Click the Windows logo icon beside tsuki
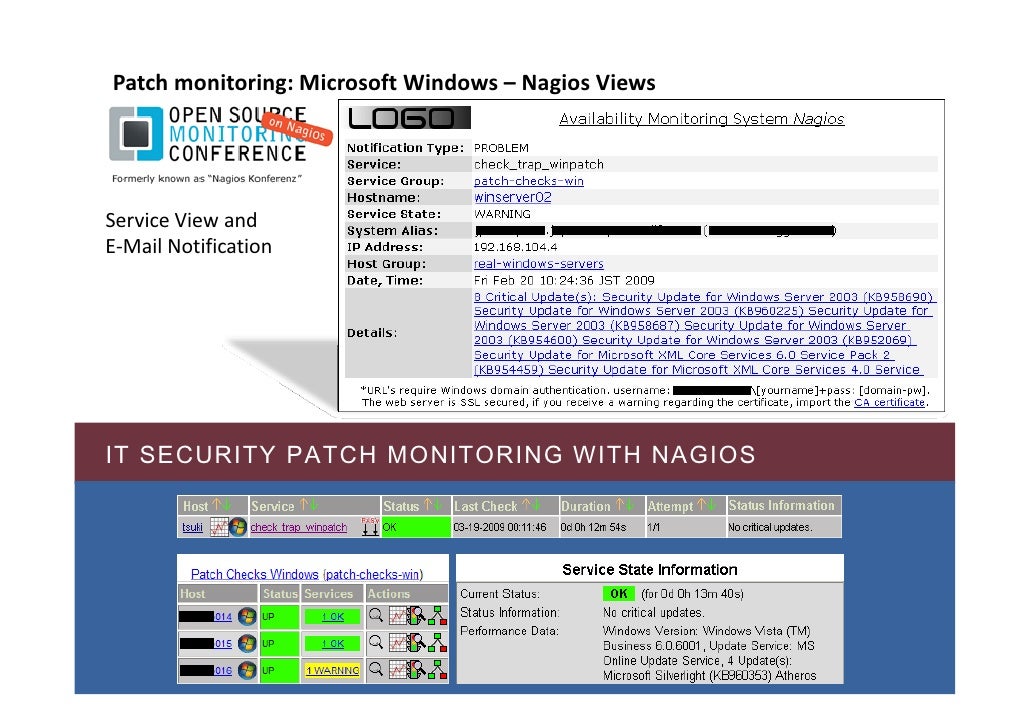 click(x=238, y=527)
